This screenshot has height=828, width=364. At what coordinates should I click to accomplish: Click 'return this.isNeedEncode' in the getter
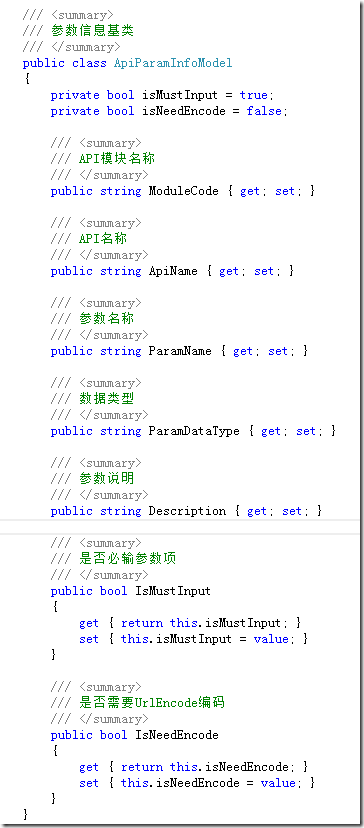[204, 767]
